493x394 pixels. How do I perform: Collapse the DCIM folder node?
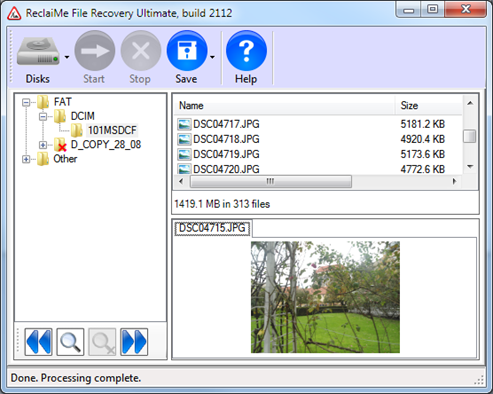43,117
